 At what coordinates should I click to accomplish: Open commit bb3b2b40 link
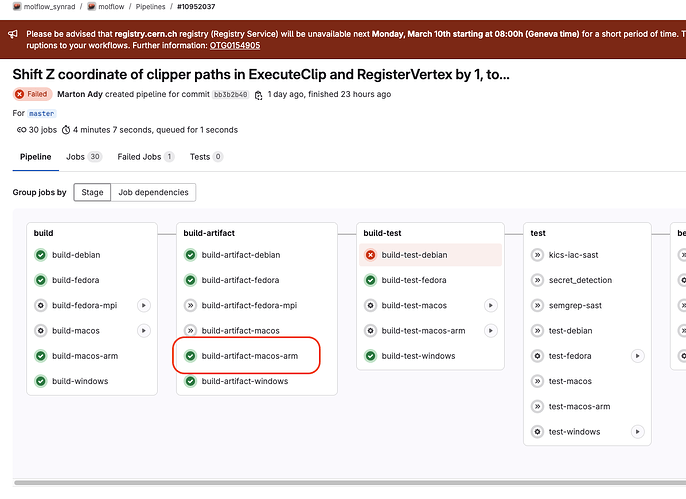click(x=231, y=94)
